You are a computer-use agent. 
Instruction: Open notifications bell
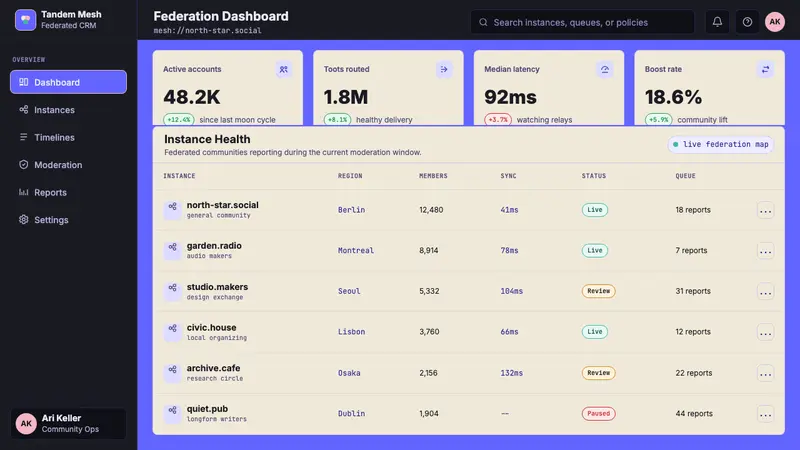tap(717, 22)
